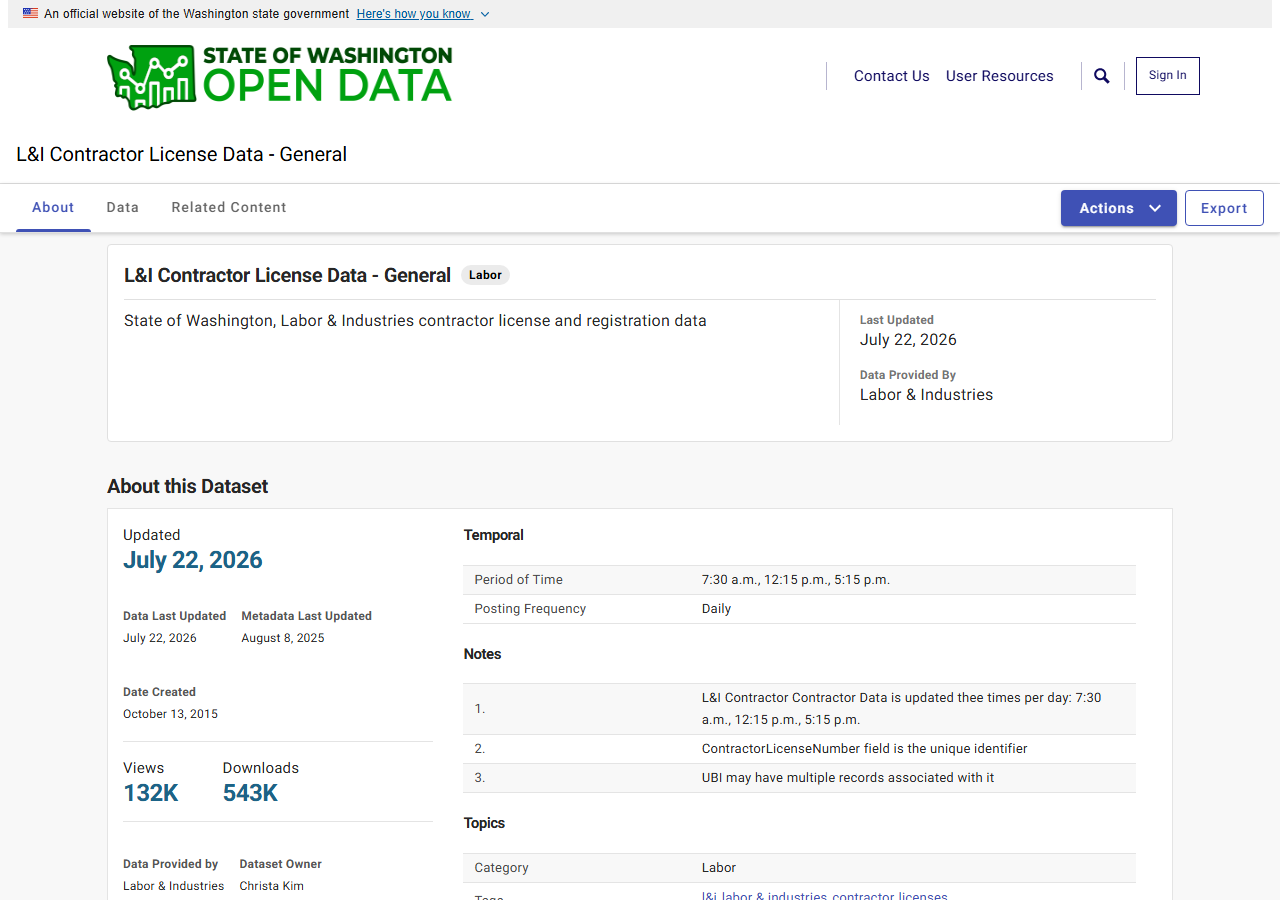Click the 'Posting Frequency' row label
This screenshot has height=900, width=1280.
(x=530, y=609)
